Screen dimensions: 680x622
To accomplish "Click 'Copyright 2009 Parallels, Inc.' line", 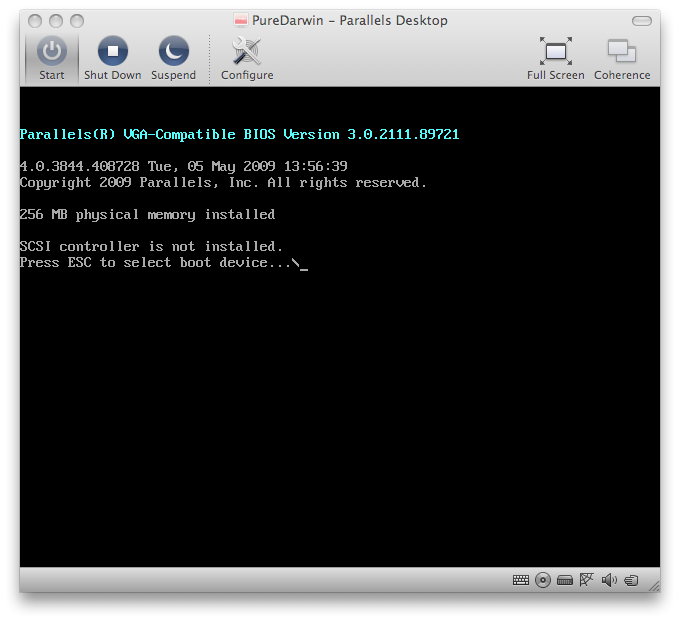I will 223,183.
